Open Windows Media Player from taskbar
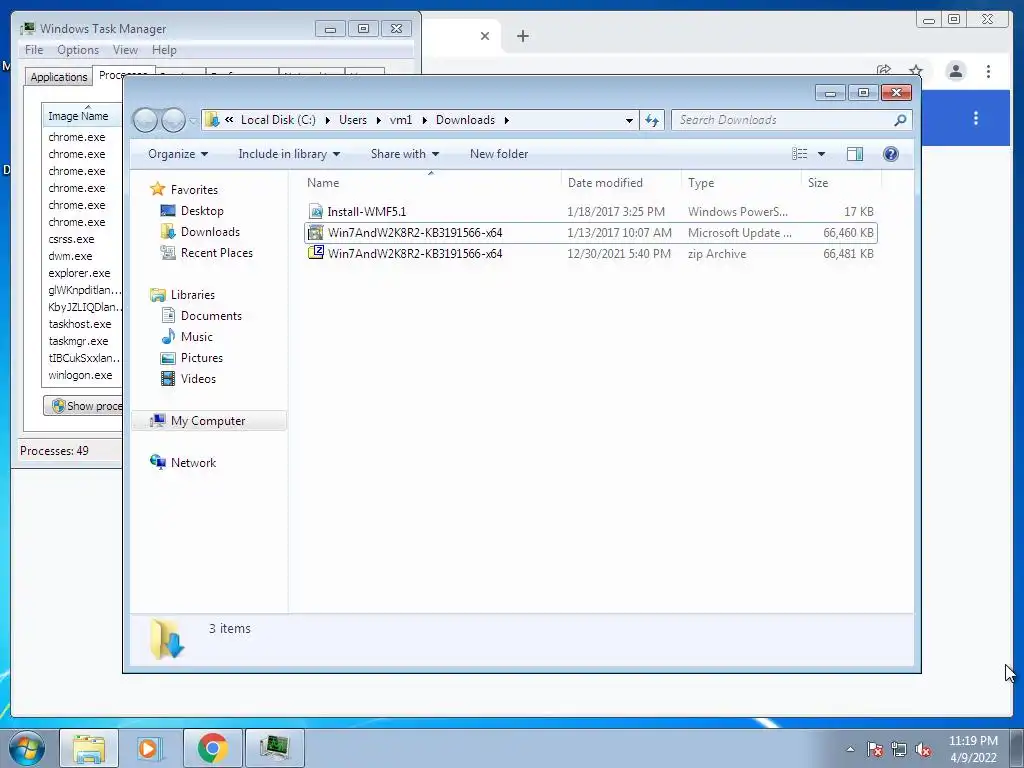Viewport: 1024px width, 768px height. (150, 748)
